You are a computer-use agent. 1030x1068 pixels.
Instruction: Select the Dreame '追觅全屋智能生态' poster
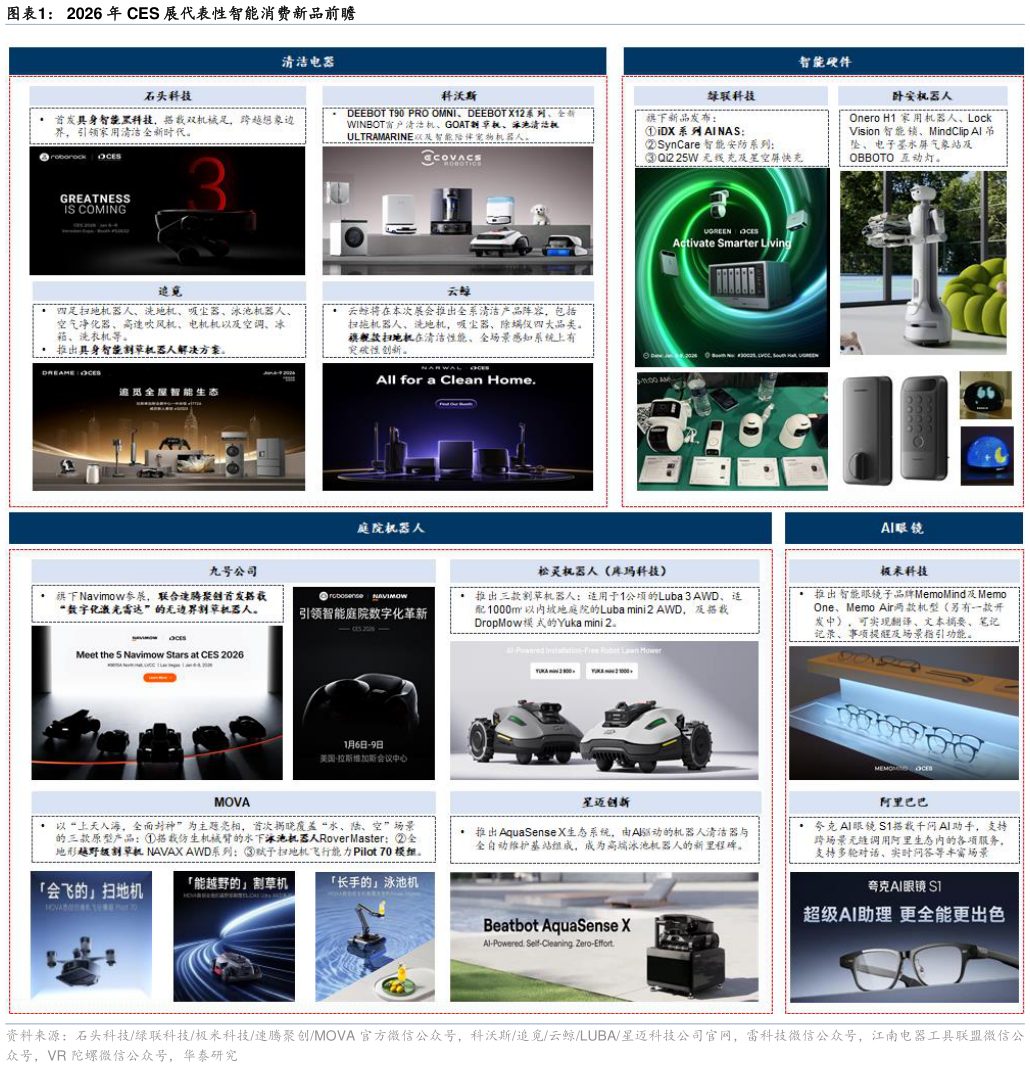[168, 426]
